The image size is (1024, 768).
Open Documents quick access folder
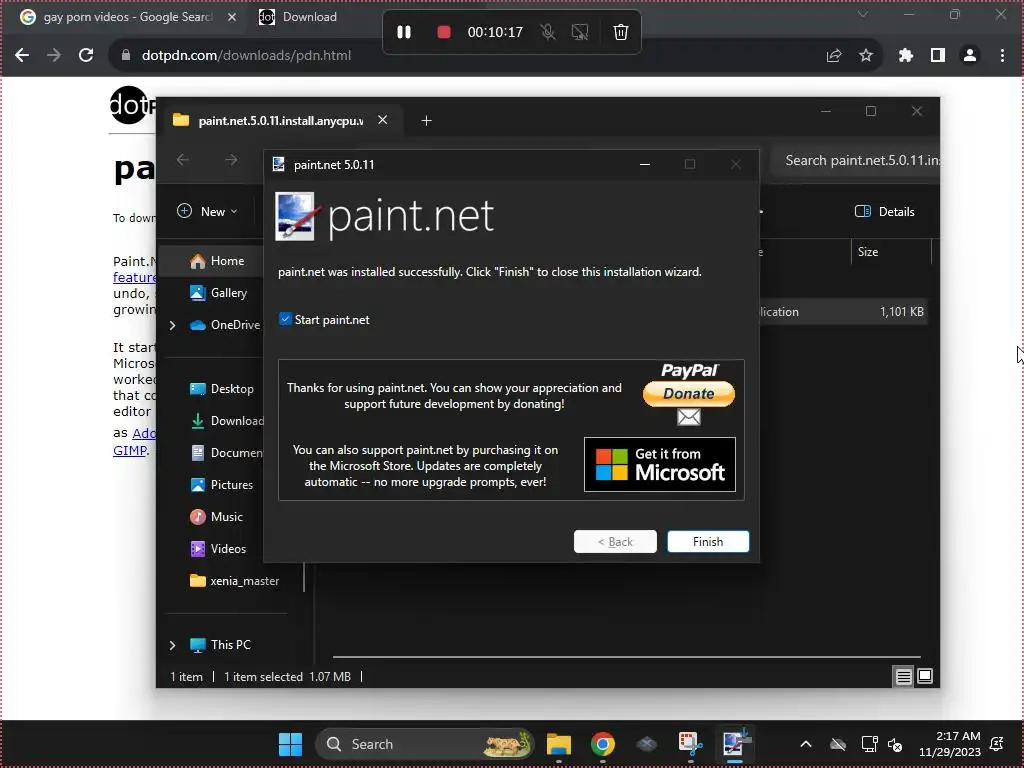click(227, 453)
